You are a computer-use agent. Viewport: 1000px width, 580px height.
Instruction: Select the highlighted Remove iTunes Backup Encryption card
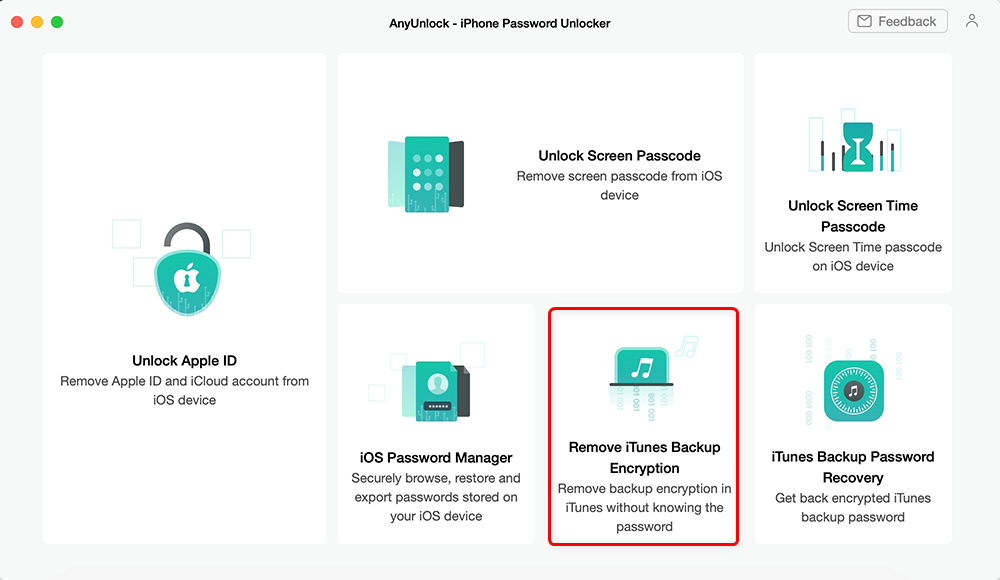[644, 425]
